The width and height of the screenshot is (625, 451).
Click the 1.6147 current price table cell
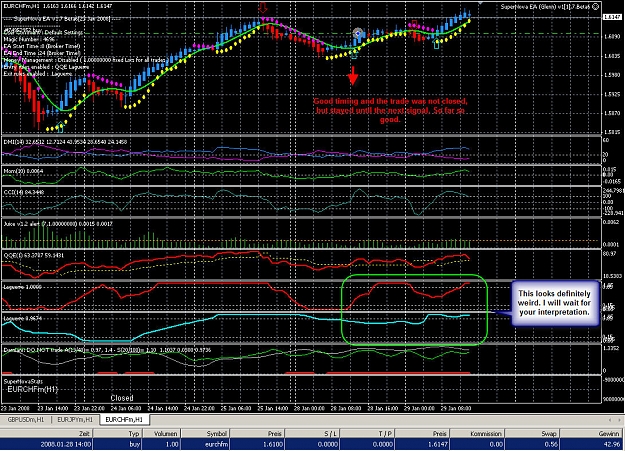tap(438, 444)
